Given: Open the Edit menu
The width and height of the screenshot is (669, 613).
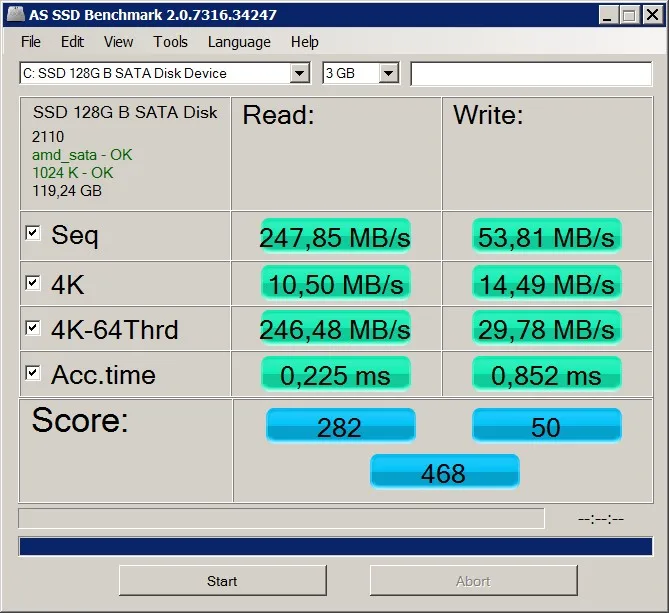Looking at the screenshot, I should [72, 42].
